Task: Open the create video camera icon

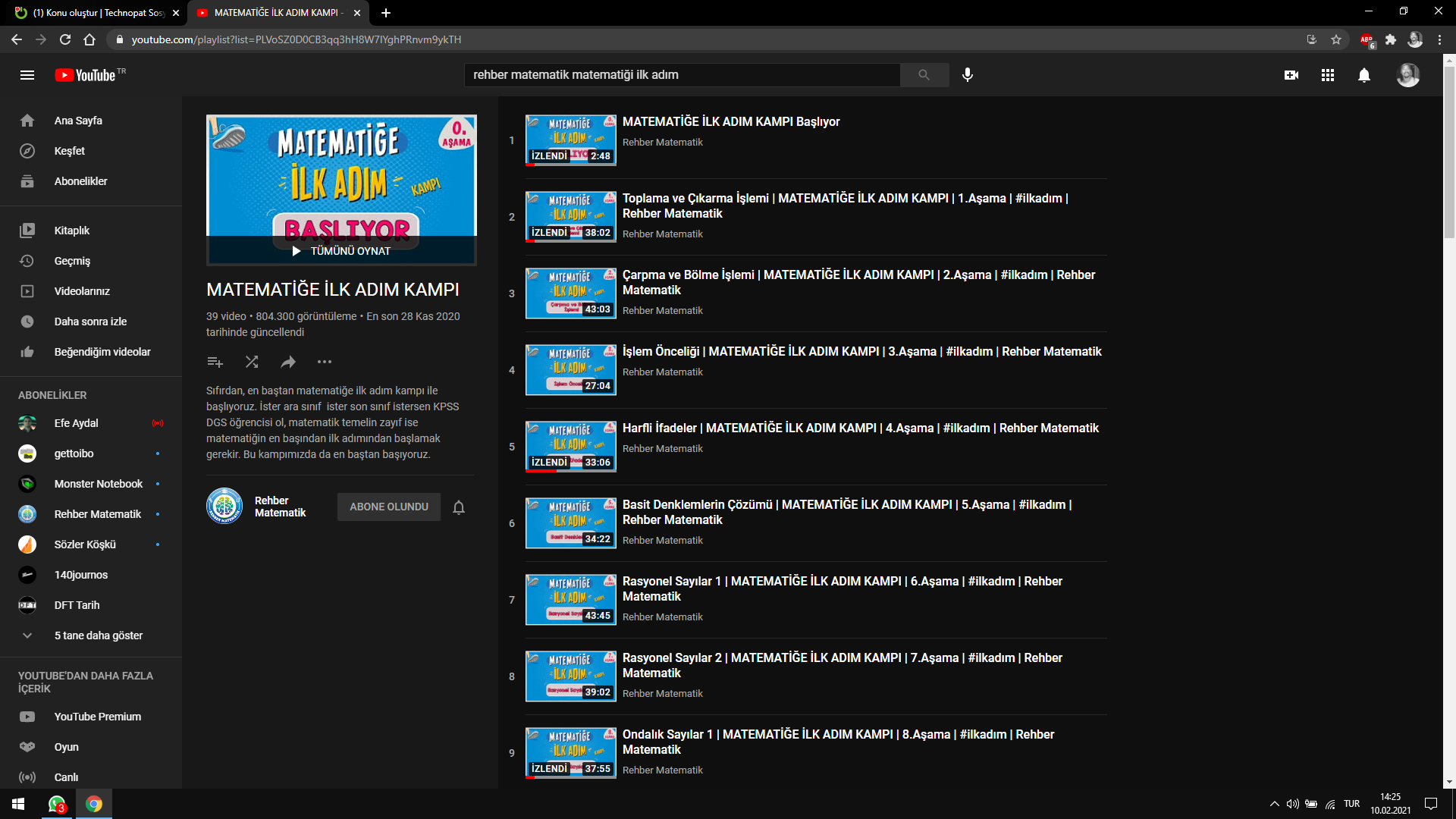Action: [1291, 75]
